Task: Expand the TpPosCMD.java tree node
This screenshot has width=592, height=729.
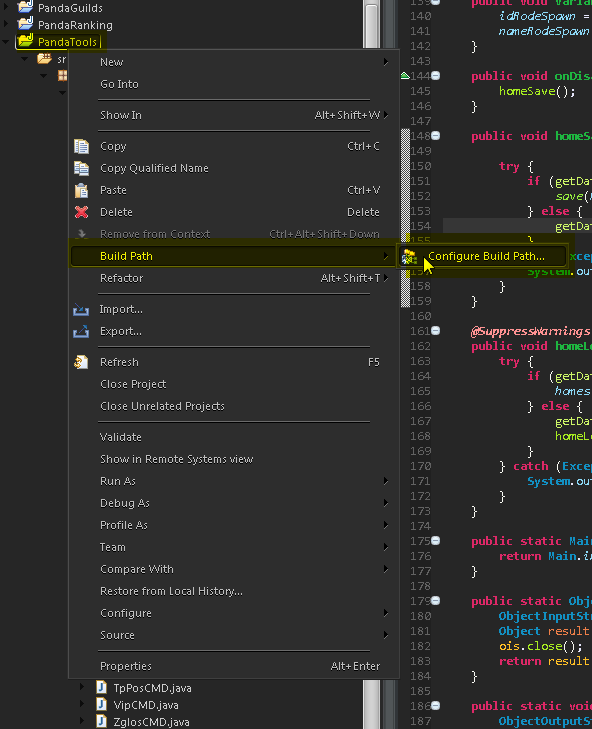Action: tap(82, 687)
